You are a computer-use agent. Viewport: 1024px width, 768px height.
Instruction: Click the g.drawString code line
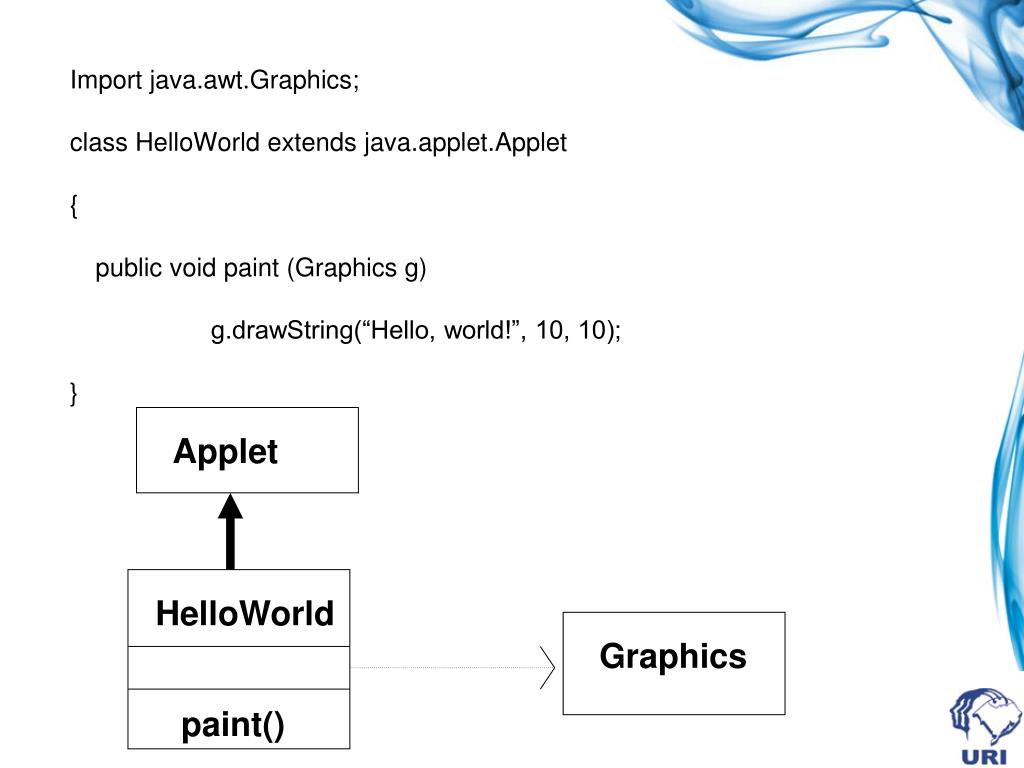click(x=415, y=330)
